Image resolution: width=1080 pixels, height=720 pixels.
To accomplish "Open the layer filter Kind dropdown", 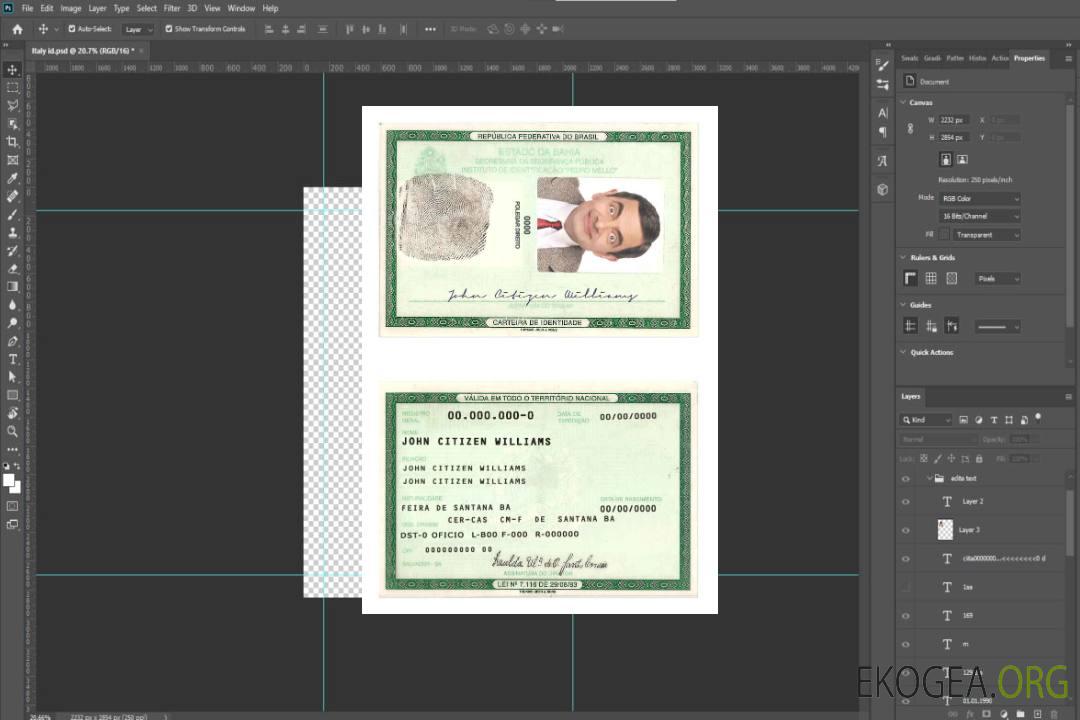I will tap(926, 420).
